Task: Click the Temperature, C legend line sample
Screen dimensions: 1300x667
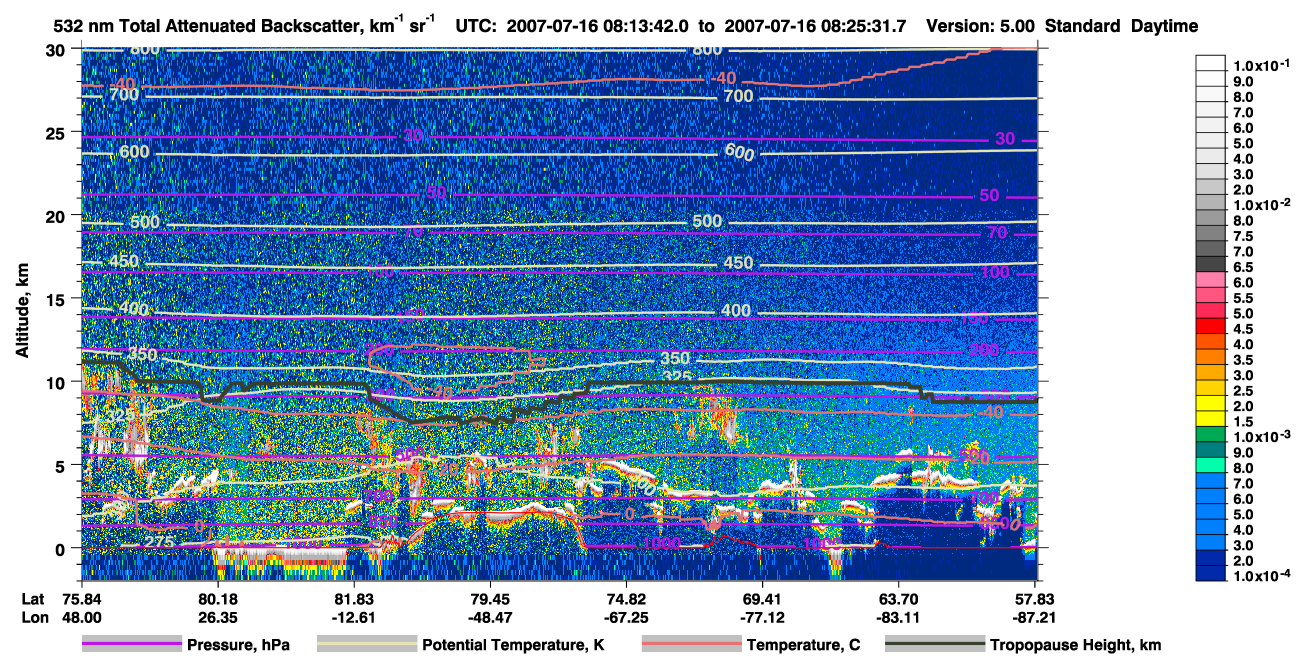Action: click(x=691, y=645)
